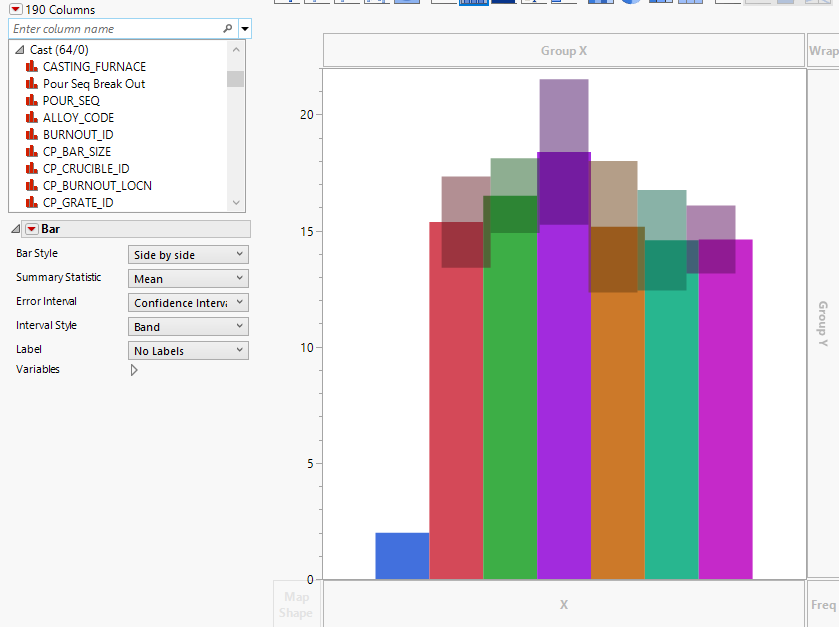Click the Enter column name input field

110,29
